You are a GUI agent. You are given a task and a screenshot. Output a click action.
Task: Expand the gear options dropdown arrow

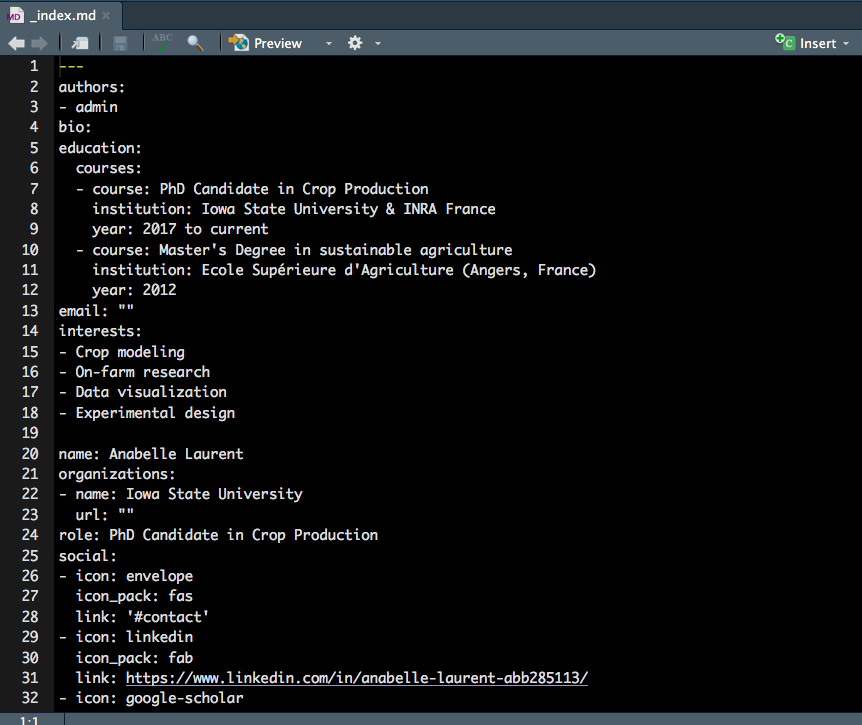[x=378, y=44]
